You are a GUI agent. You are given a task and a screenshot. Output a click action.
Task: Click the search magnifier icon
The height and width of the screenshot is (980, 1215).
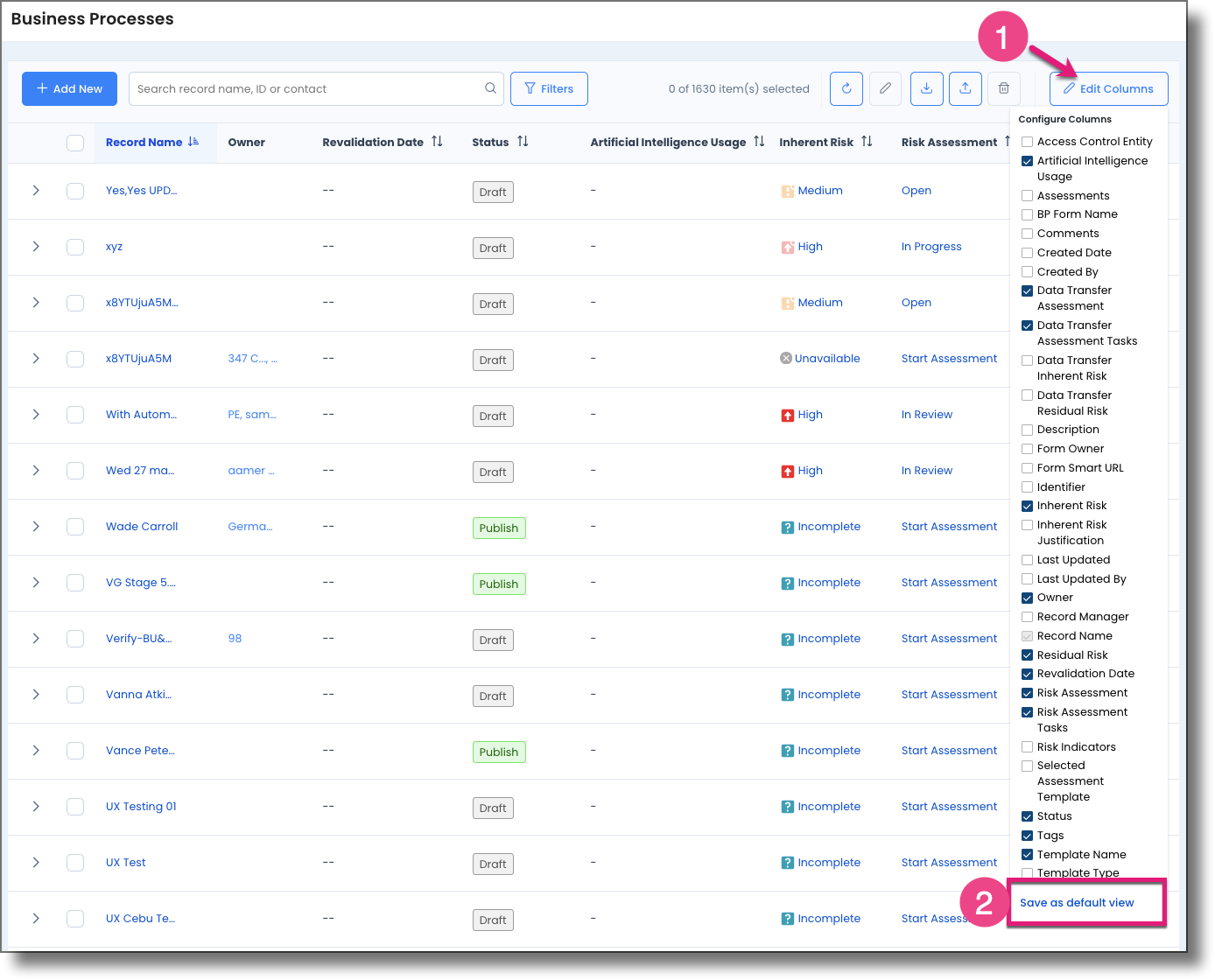tap(490, 88)
